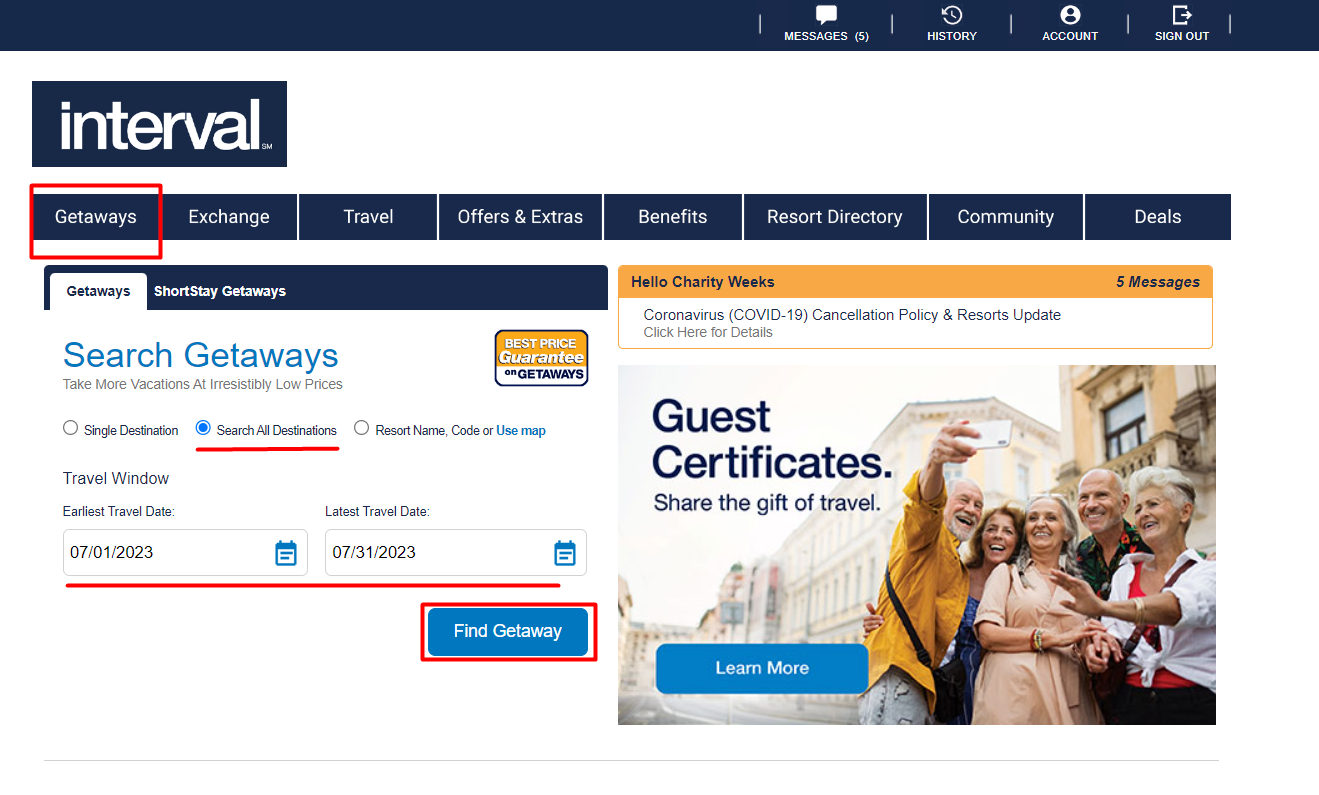Choose the Resort Name, Code radio option
Viewport: 1319px width, 795px height.
pos(361,428)
